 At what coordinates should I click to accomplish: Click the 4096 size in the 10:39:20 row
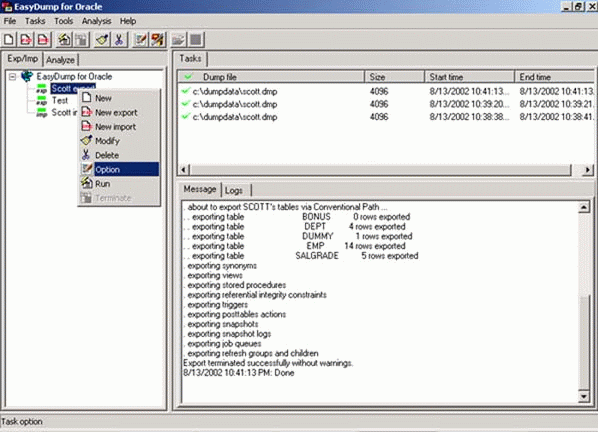pyautogui.click(x=379, y=104)
